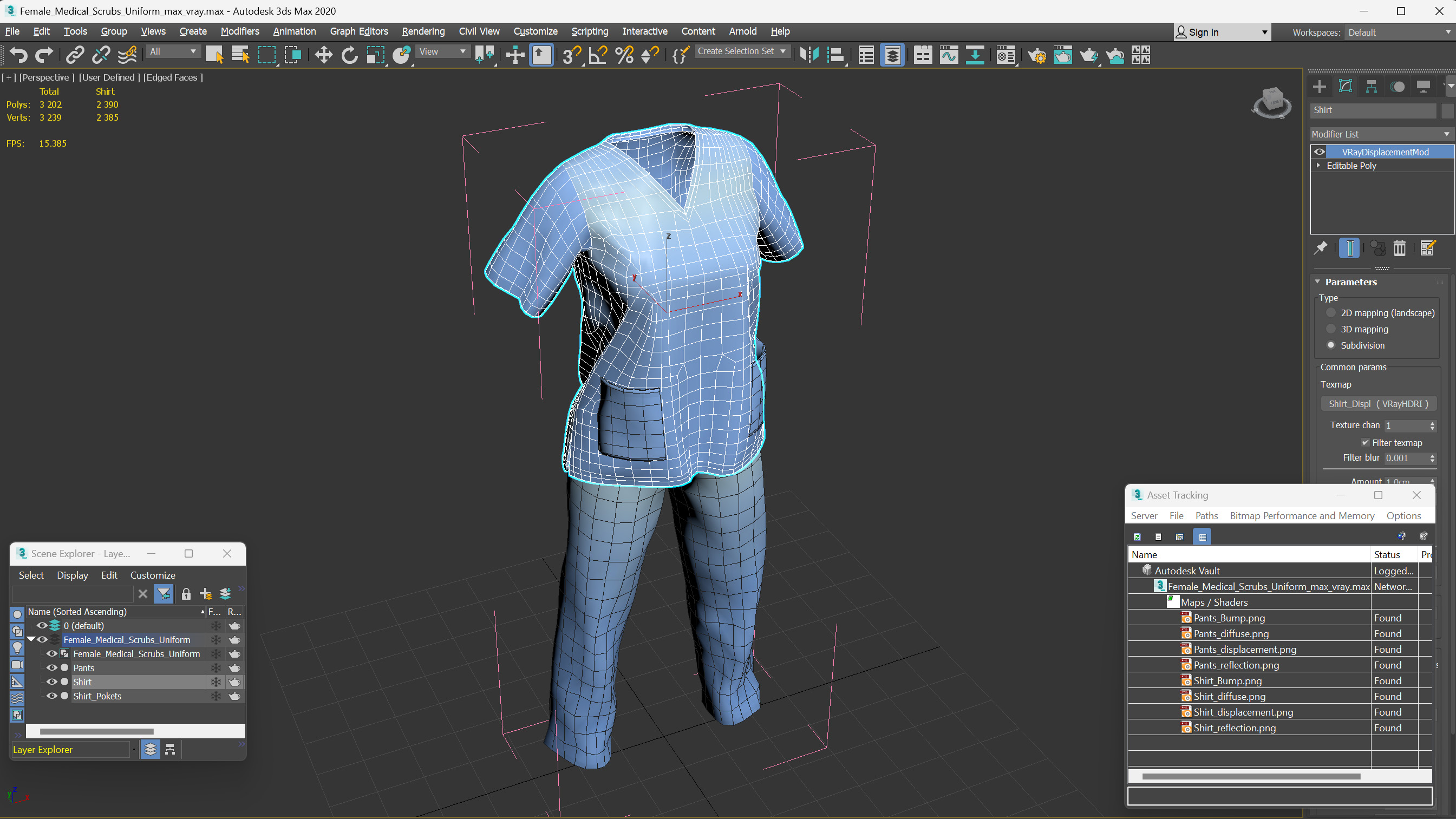Open the Toggle Layer Explorer icon
Viewport: 1456px width, 819px height.
point(892,55)
